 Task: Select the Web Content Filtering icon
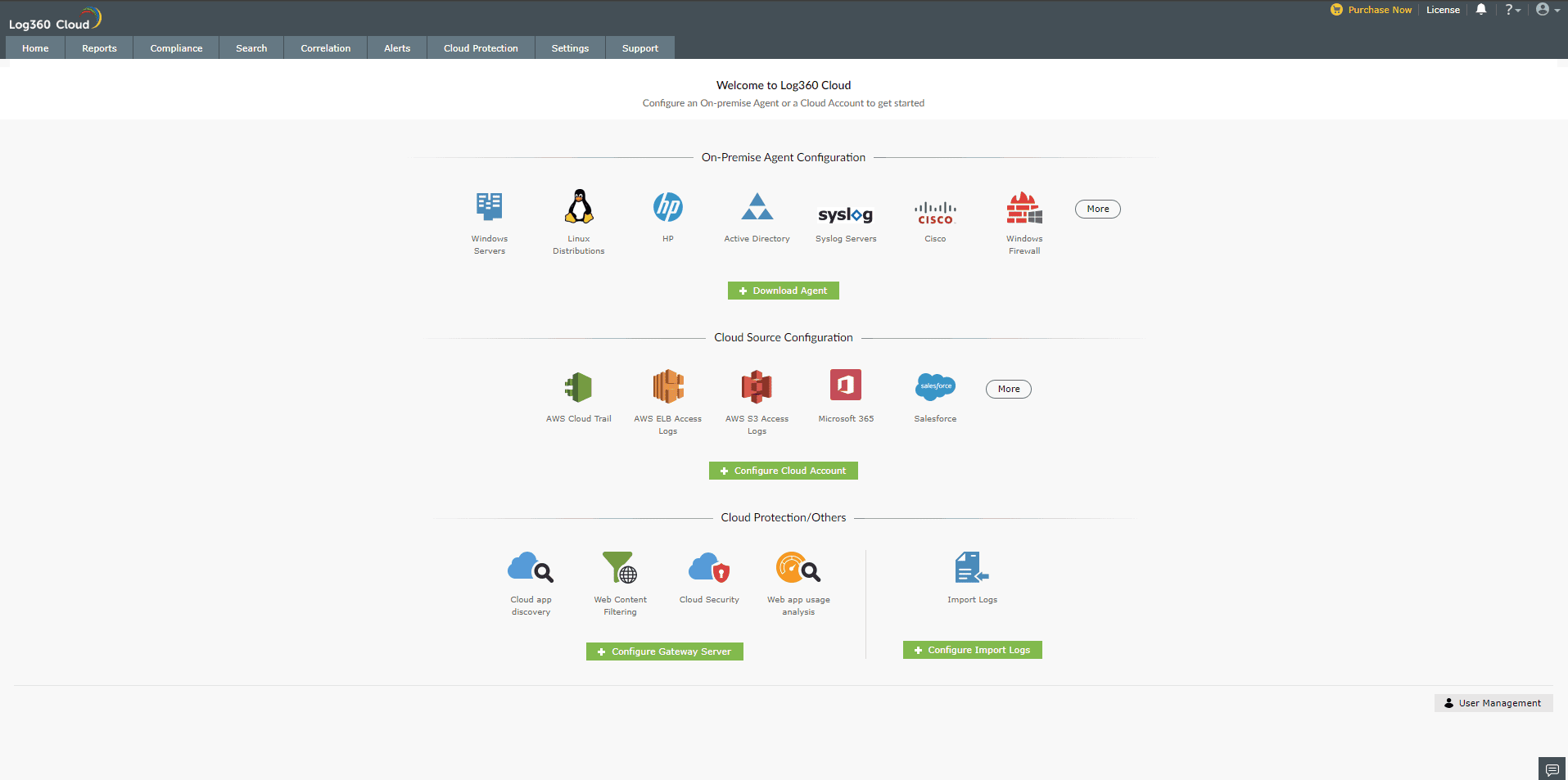(x=620, y=566)
